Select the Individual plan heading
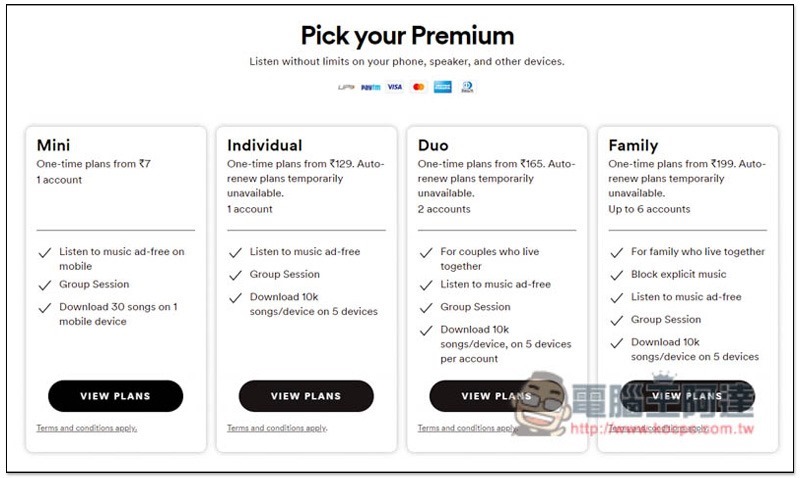Image resolution: width=800 pixels, height=478 pixels. pyautogui.click(x=265, y=145)
